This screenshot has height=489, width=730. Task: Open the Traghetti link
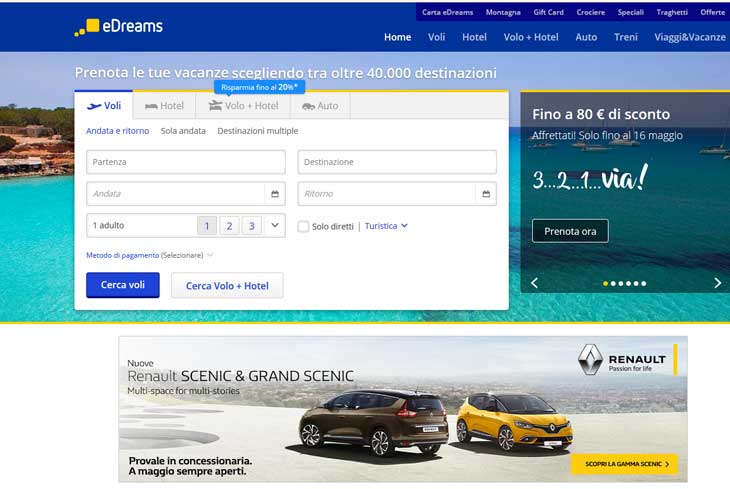pyautogui.click(x=672, y=12)
